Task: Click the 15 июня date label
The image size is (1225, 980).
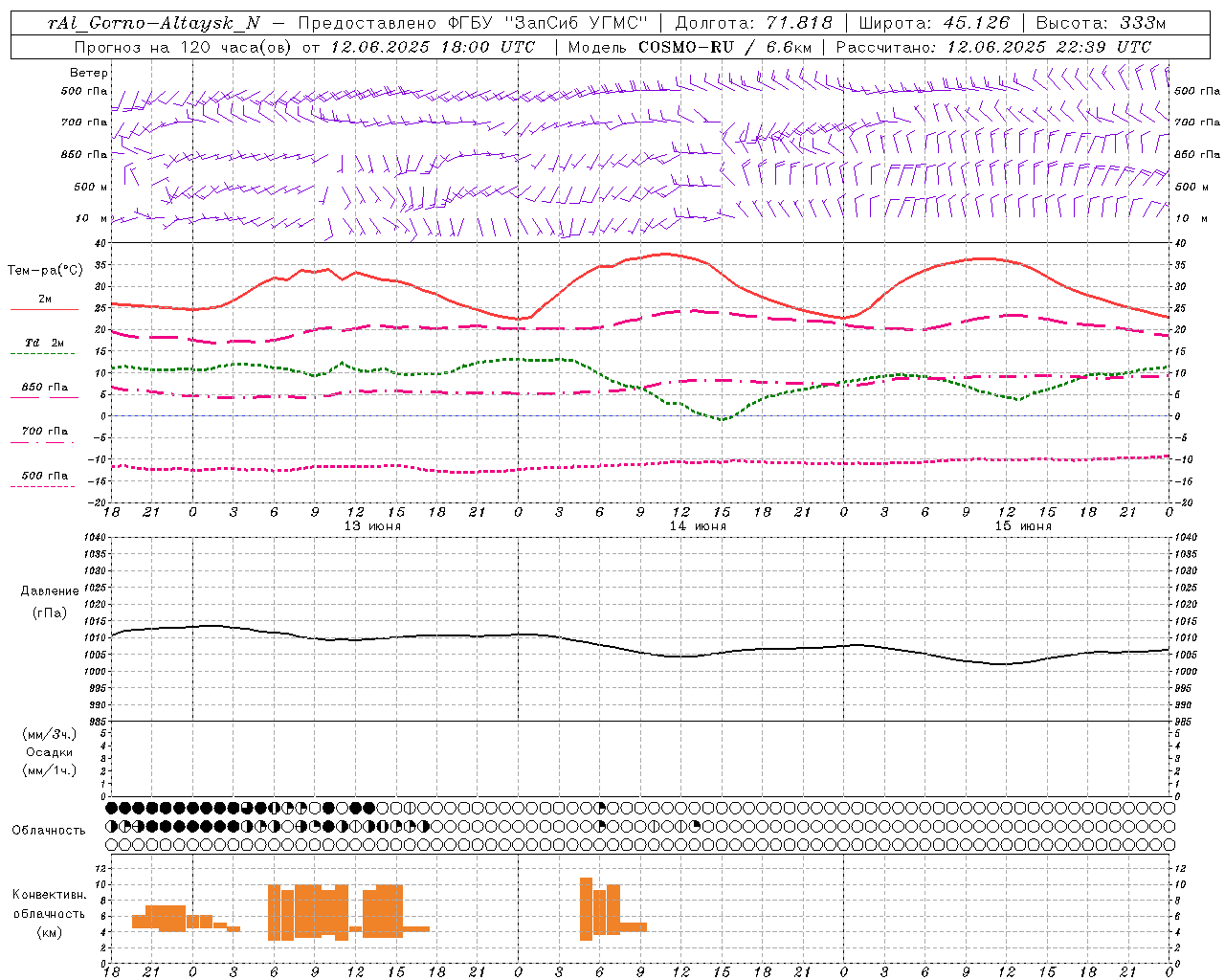Action: (1023, 526)
